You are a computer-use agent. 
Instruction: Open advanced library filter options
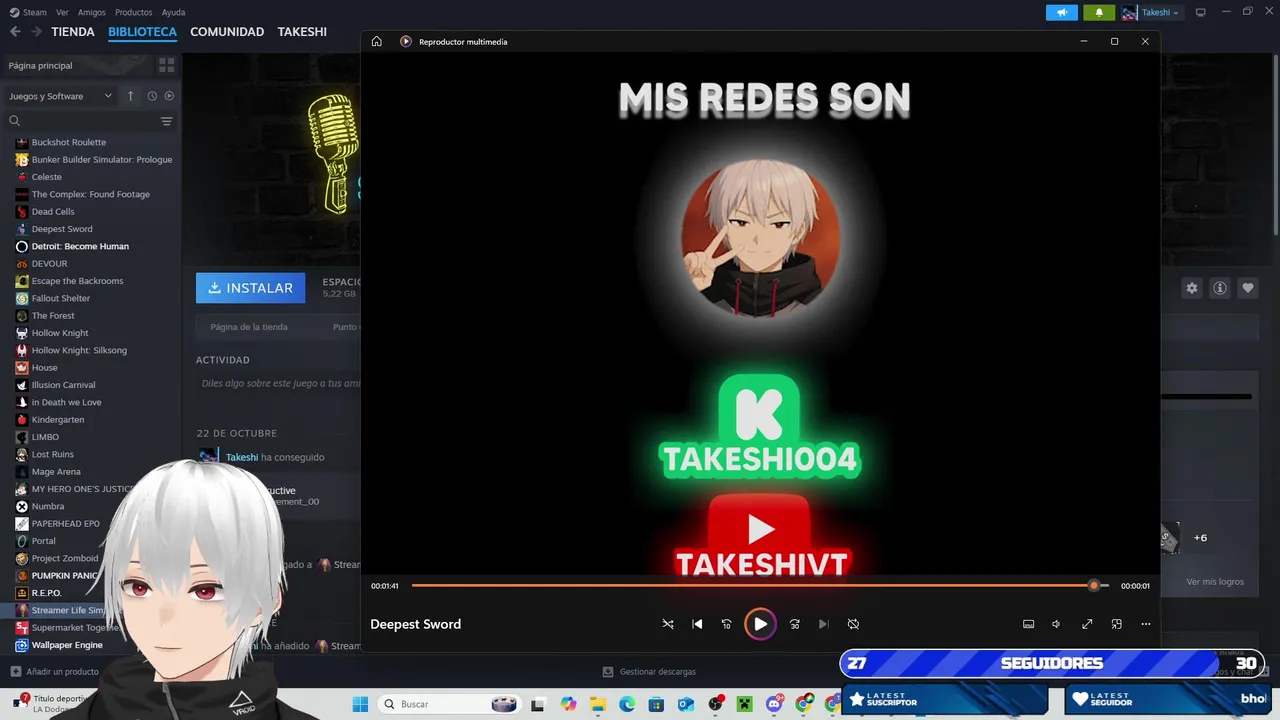click(167, 121)
